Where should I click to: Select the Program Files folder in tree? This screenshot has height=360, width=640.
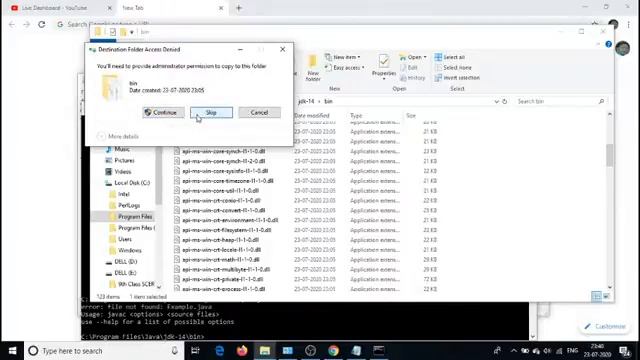(131, 217)
